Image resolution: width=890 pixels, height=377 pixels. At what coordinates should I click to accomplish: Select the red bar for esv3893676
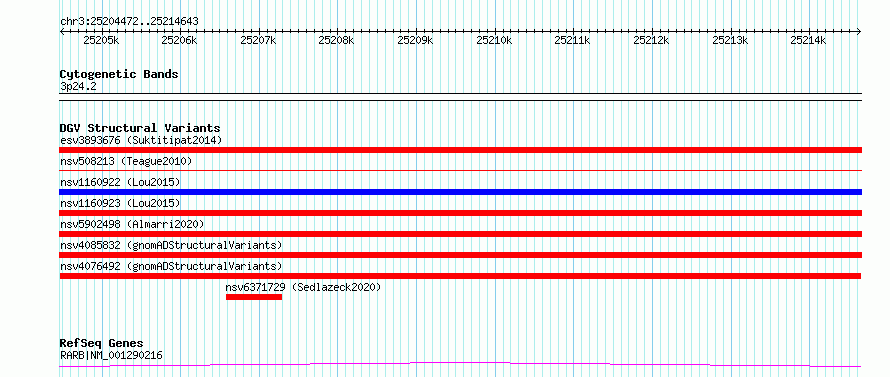461,150
